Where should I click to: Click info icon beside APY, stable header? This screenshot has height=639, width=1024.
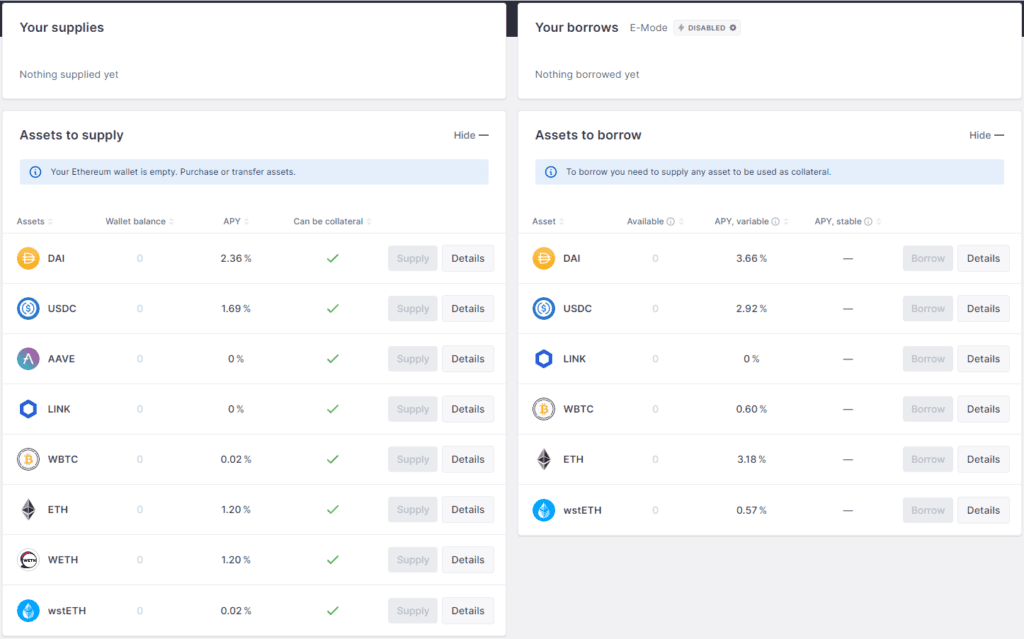pos(868,222)
